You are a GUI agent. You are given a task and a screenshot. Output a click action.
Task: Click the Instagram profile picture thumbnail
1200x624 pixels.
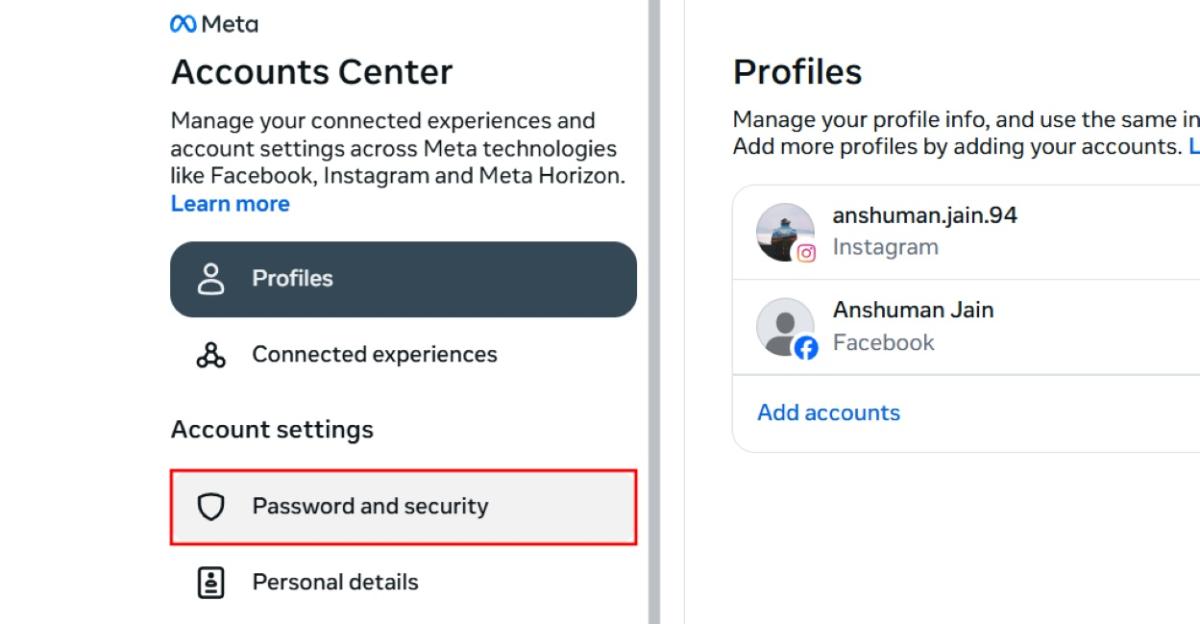785,232
